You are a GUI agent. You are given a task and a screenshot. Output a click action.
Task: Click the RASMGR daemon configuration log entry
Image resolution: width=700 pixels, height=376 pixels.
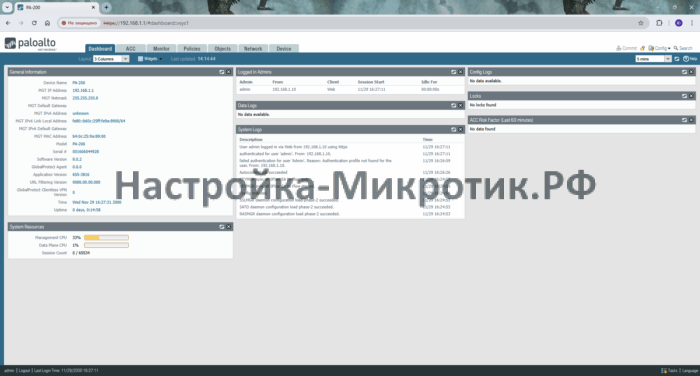click(289, 214)
